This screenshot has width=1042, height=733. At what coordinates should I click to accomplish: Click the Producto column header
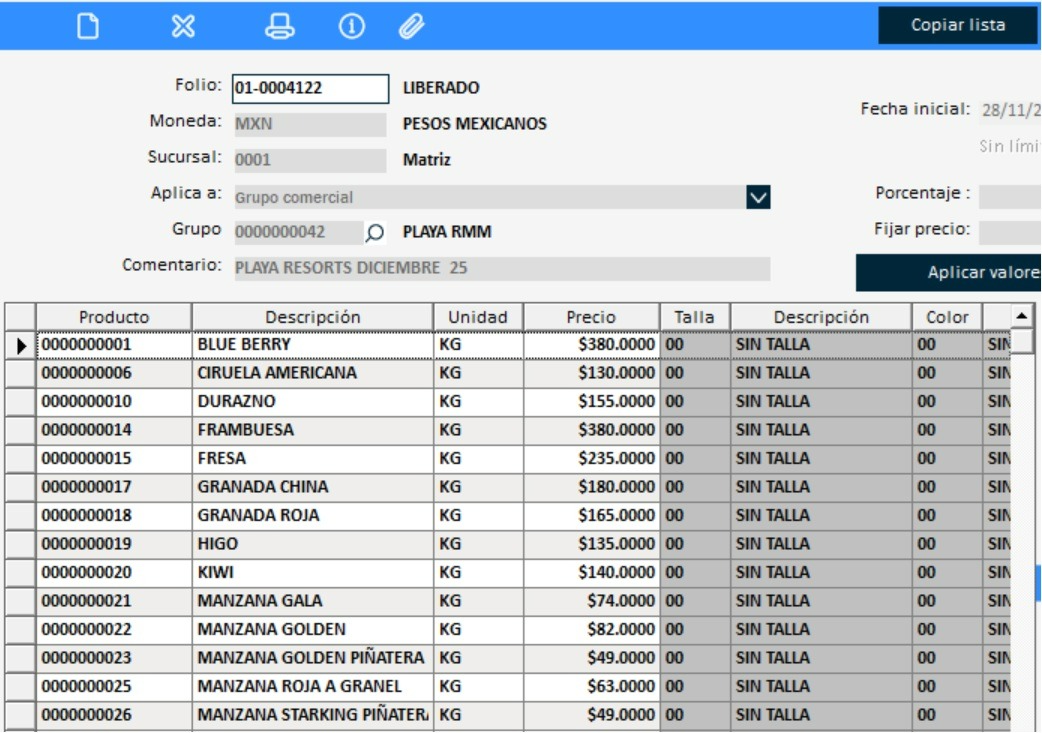pos(114,317)
